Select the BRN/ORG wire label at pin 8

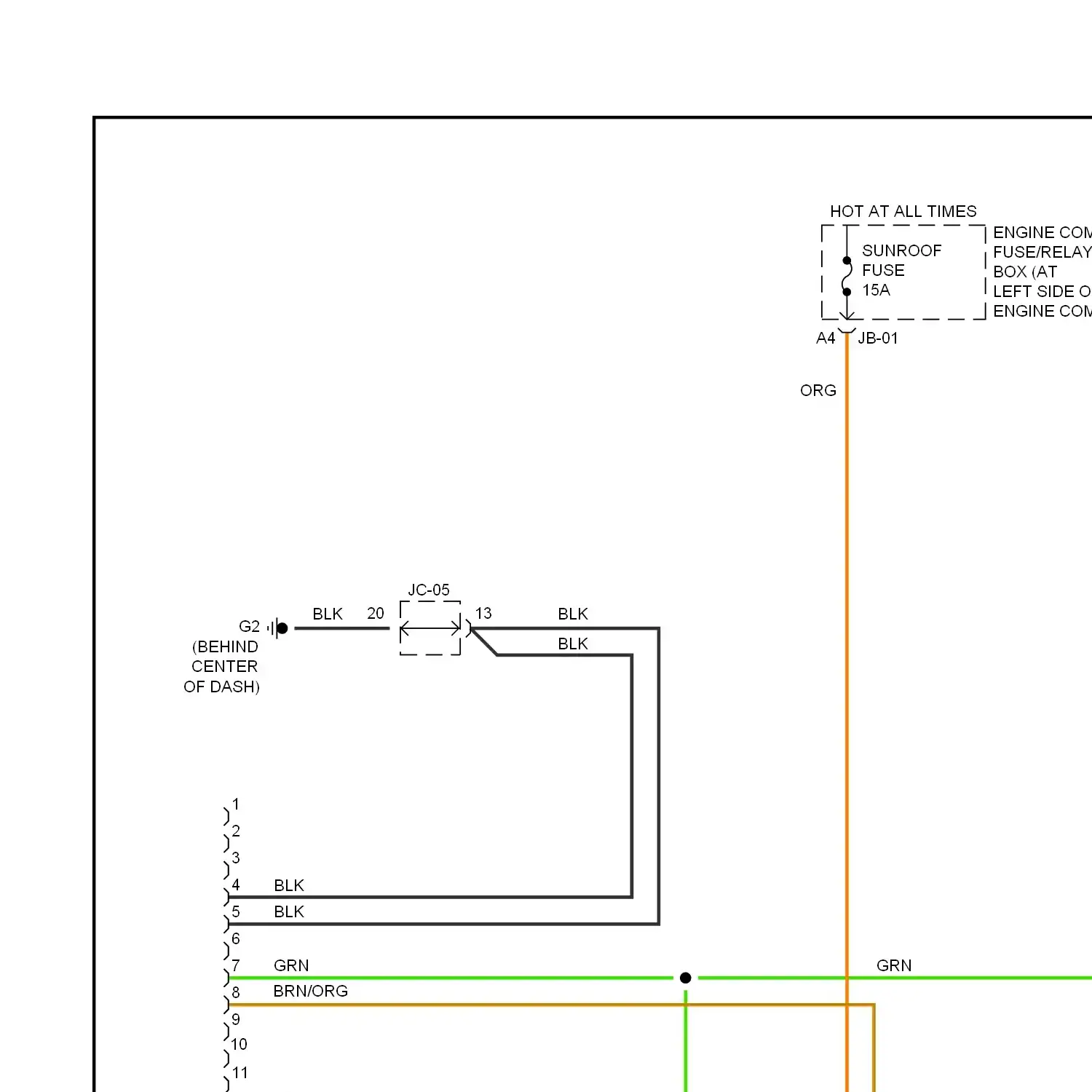tap(311, 992)
